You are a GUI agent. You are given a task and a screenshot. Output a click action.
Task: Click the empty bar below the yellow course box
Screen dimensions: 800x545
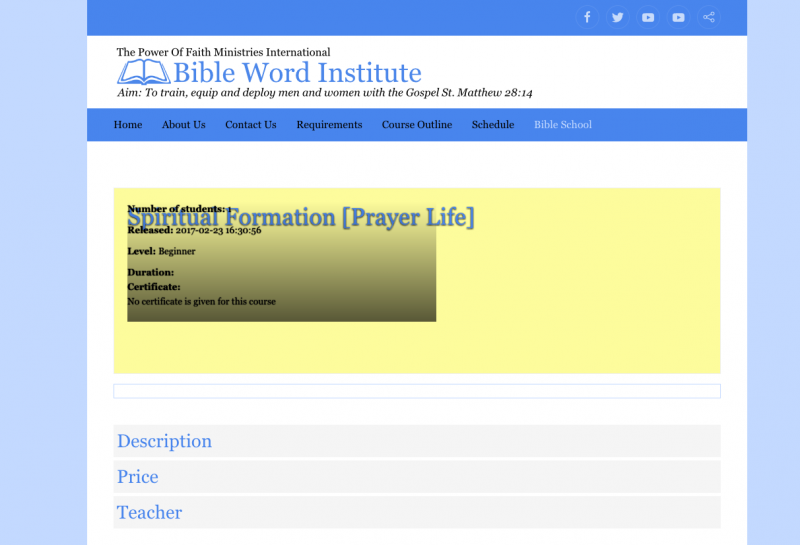click(x=417, y=391)
